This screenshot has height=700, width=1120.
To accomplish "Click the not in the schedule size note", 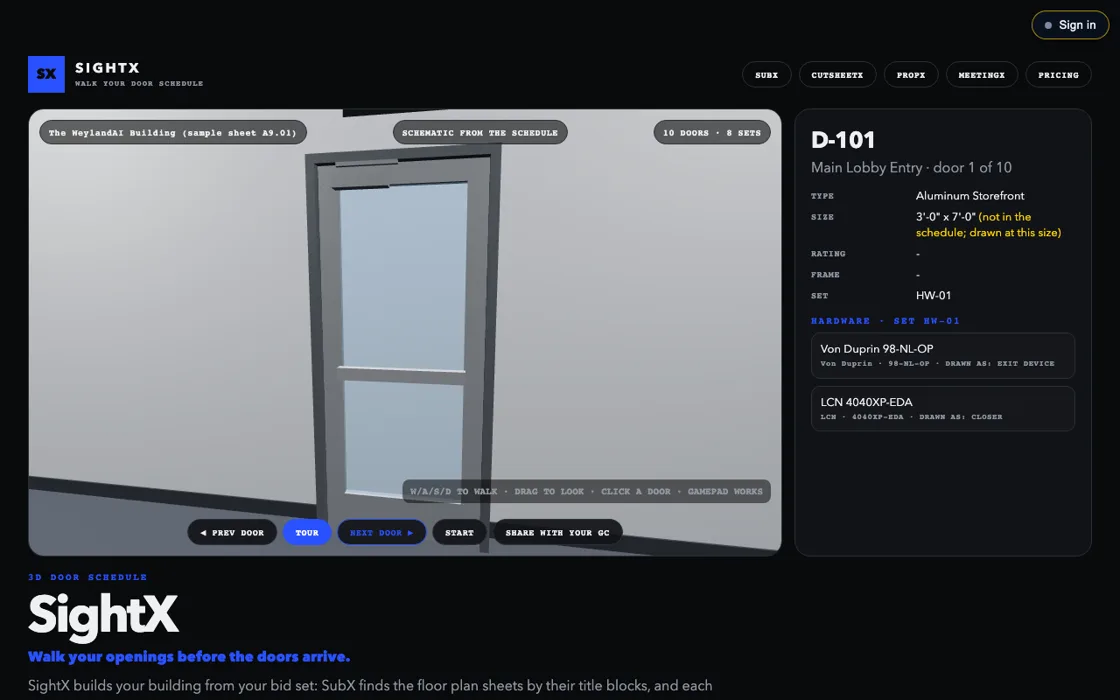I will pos(989,224).
